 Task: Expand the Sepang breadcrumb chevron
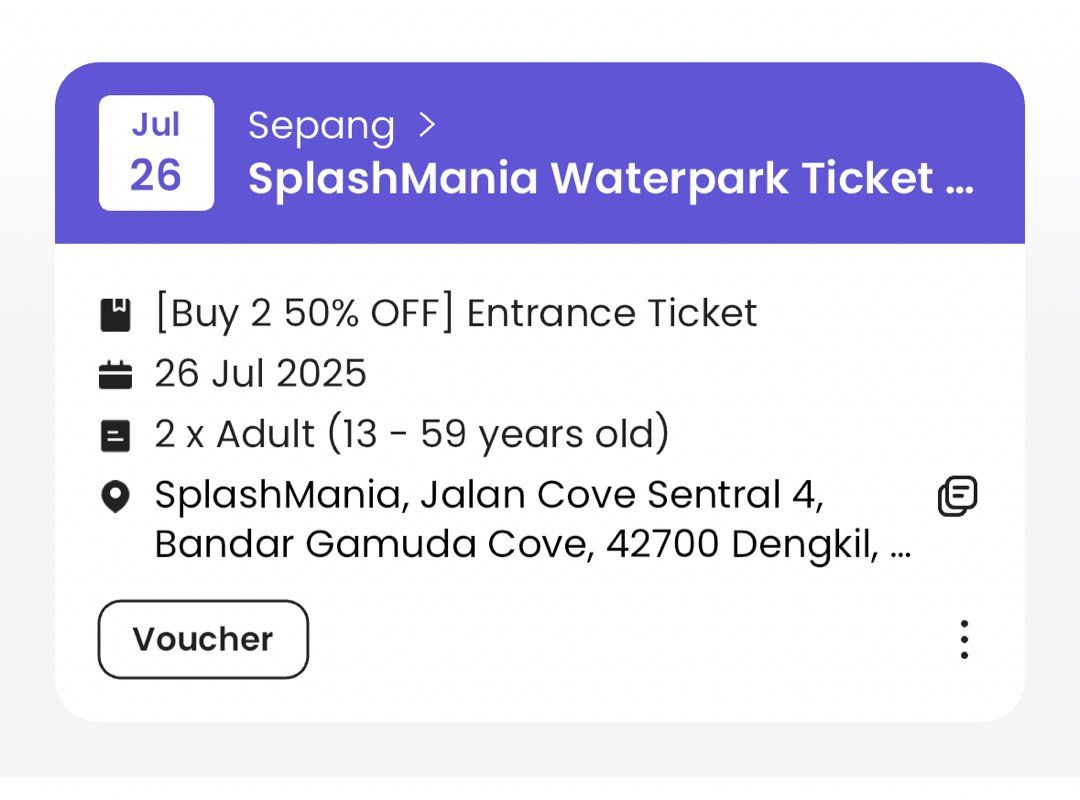click(x=429, y=124)
